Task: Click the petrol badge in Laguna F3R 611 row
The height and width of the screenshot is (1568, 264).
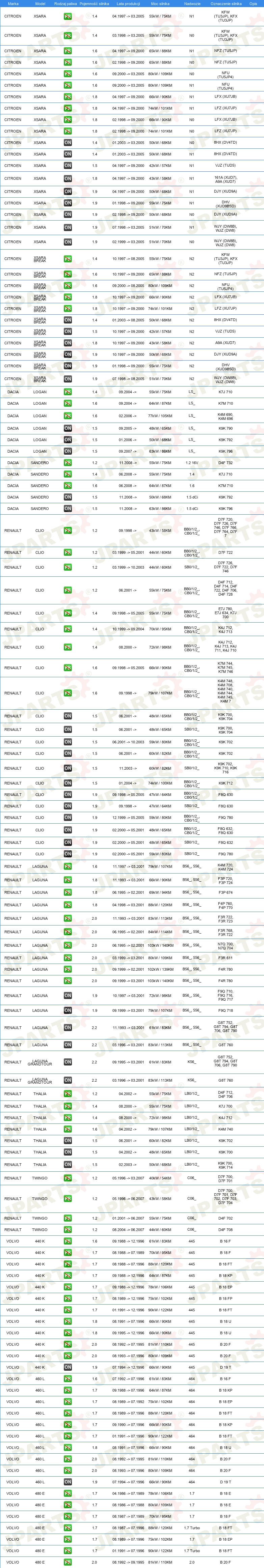Action: point(68,958)
